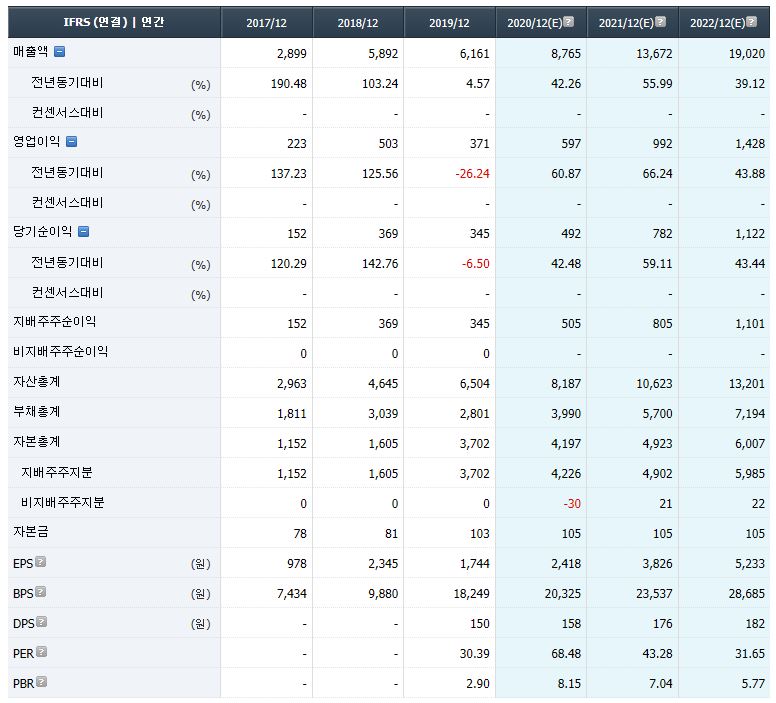Click the 자본총계 row label
The image size is (776, 703).
(37, 442)
